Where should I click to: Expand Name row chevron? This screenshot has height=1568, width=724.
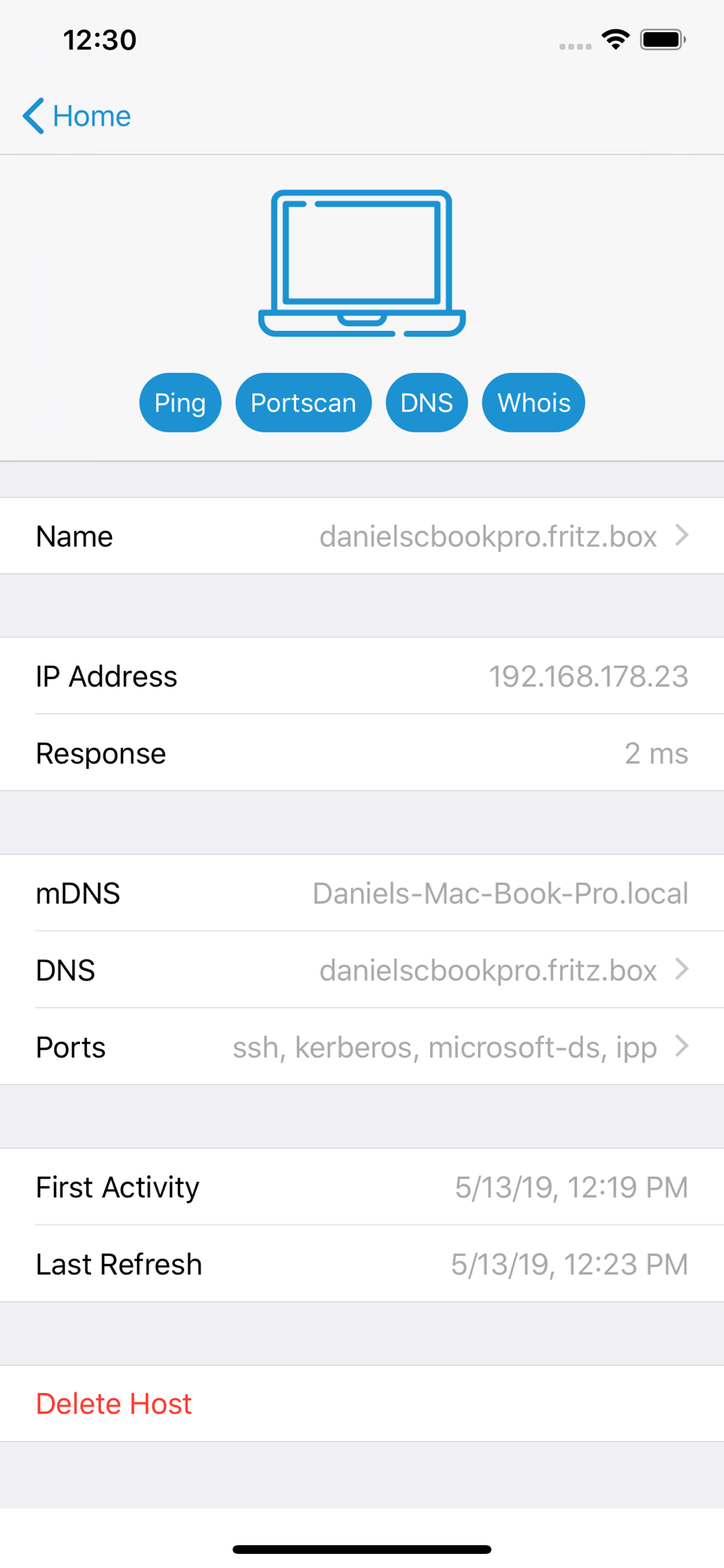click(682, 535)
